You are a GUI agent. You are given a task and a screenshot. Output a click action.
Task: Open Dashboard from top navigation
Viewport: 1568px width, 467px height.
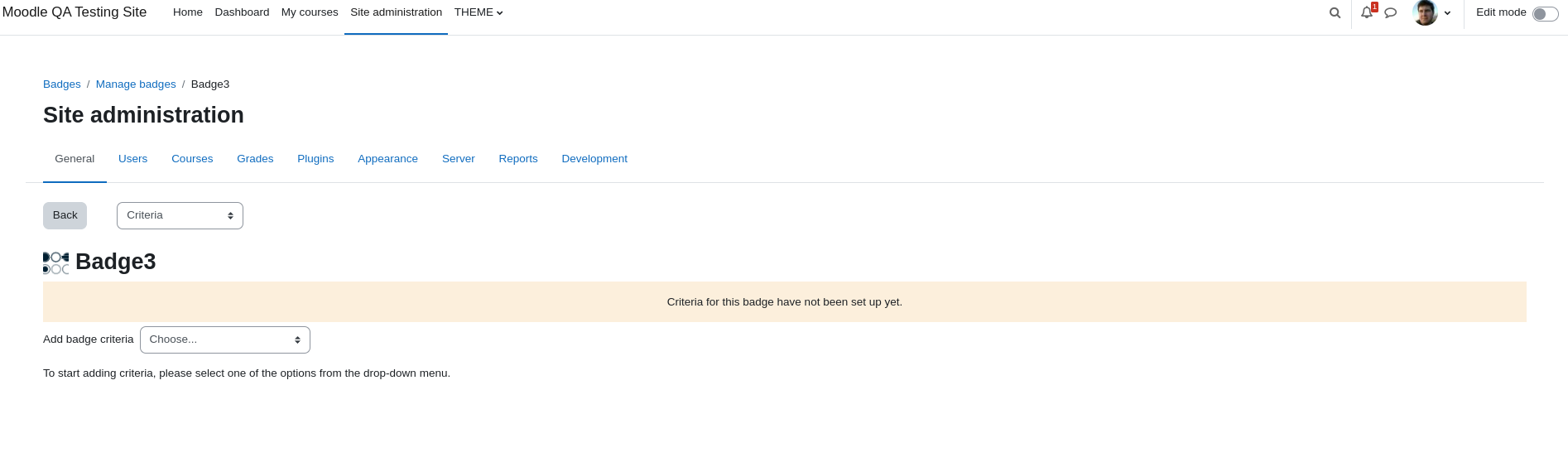click(242, 12)
